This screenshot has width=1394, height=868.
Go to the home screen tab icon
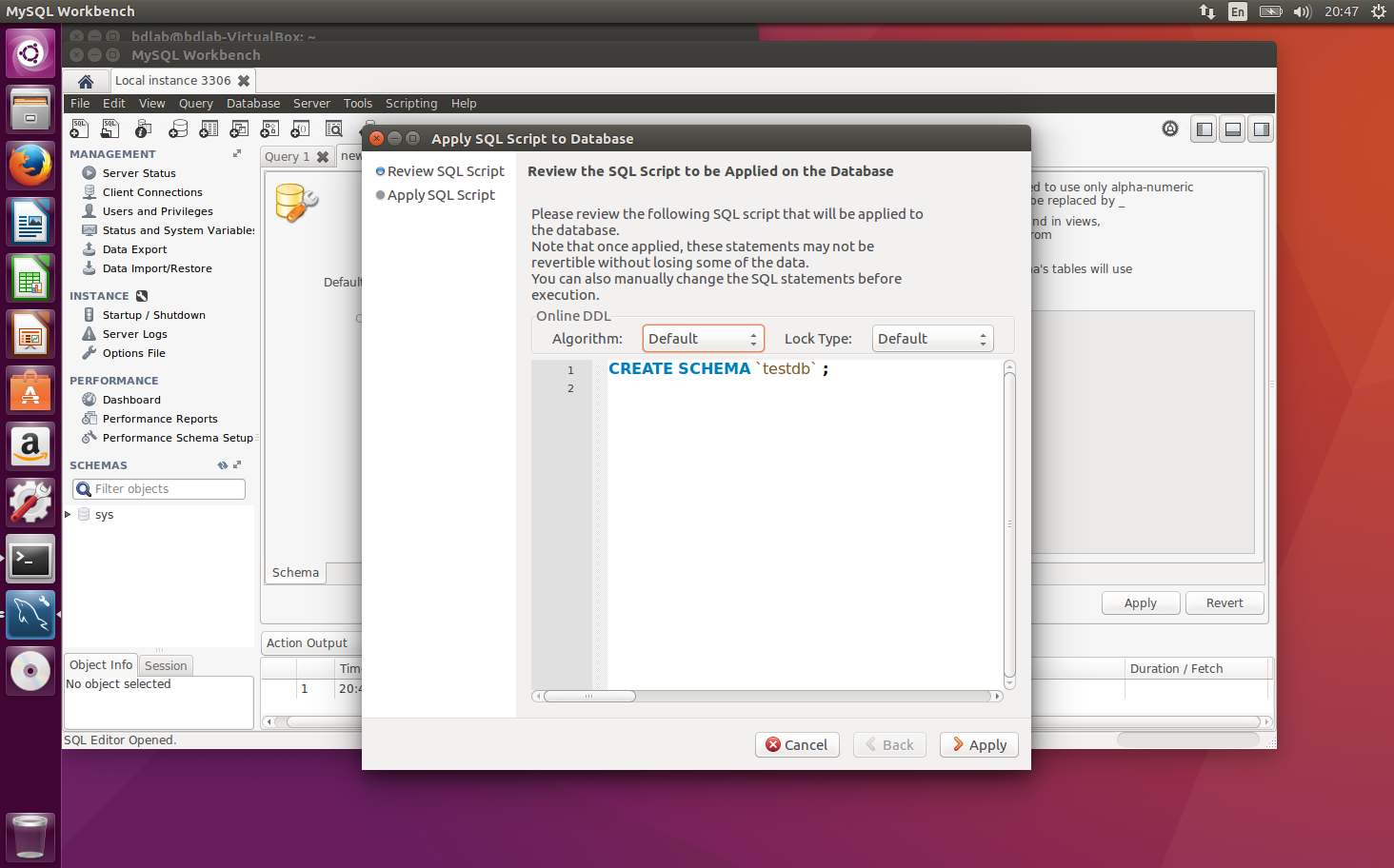click(x=86, y=81)
